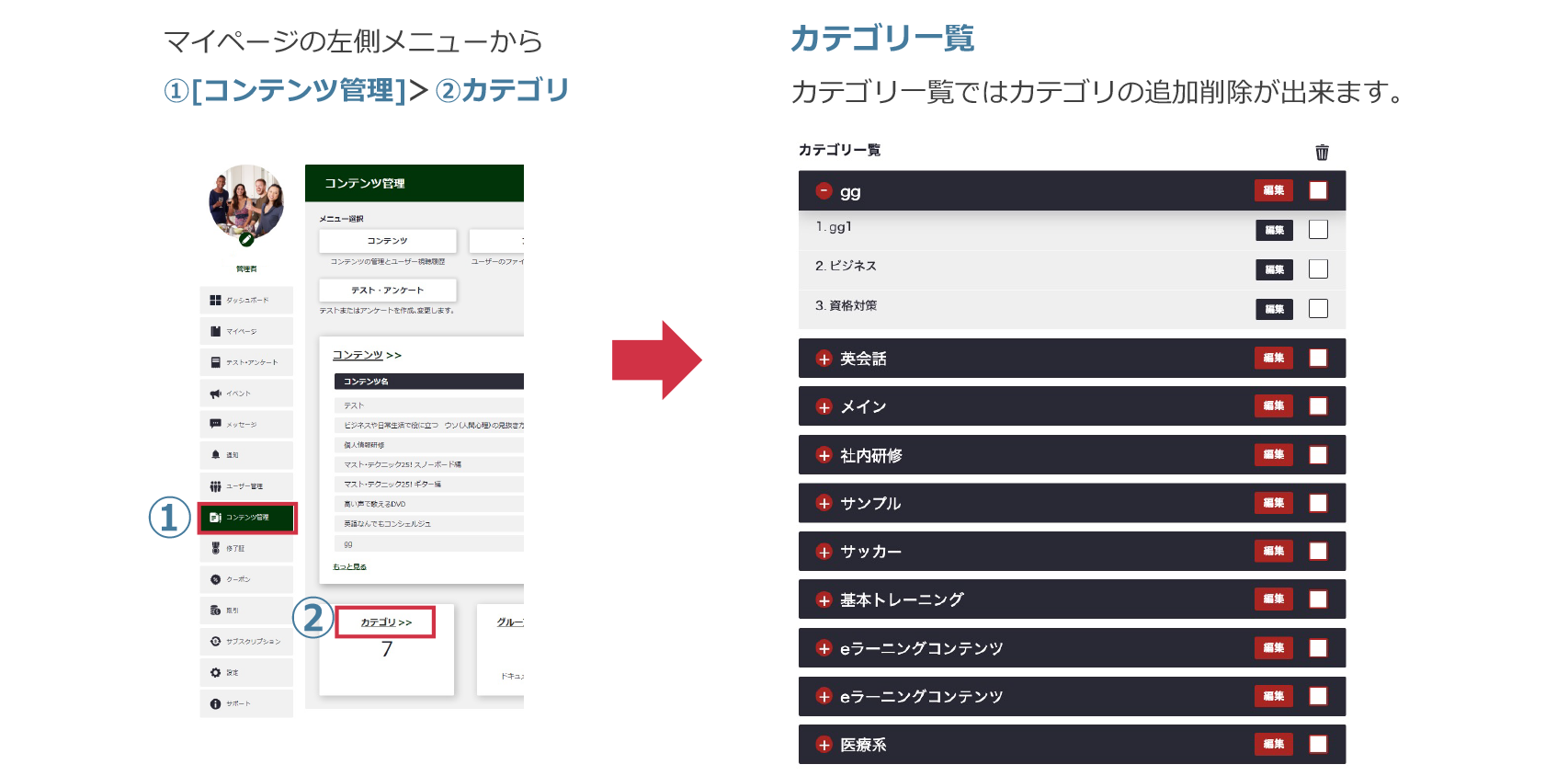Select the 社内研修 category checkbox
1568x776 pixels.
[1318, 454]
